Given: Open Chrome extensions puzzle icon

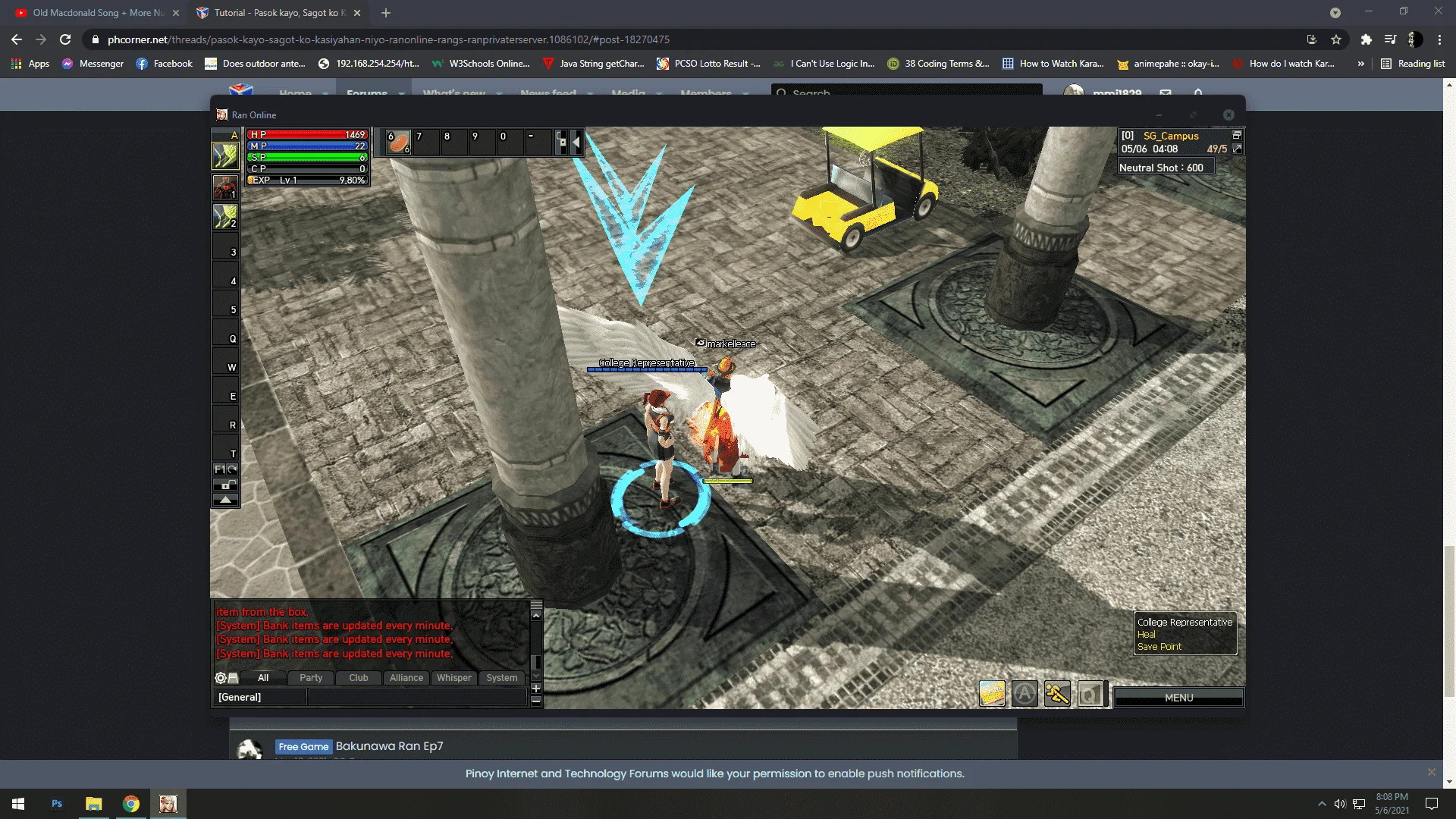Looking at the screenshot, I should pos(1366,39).
